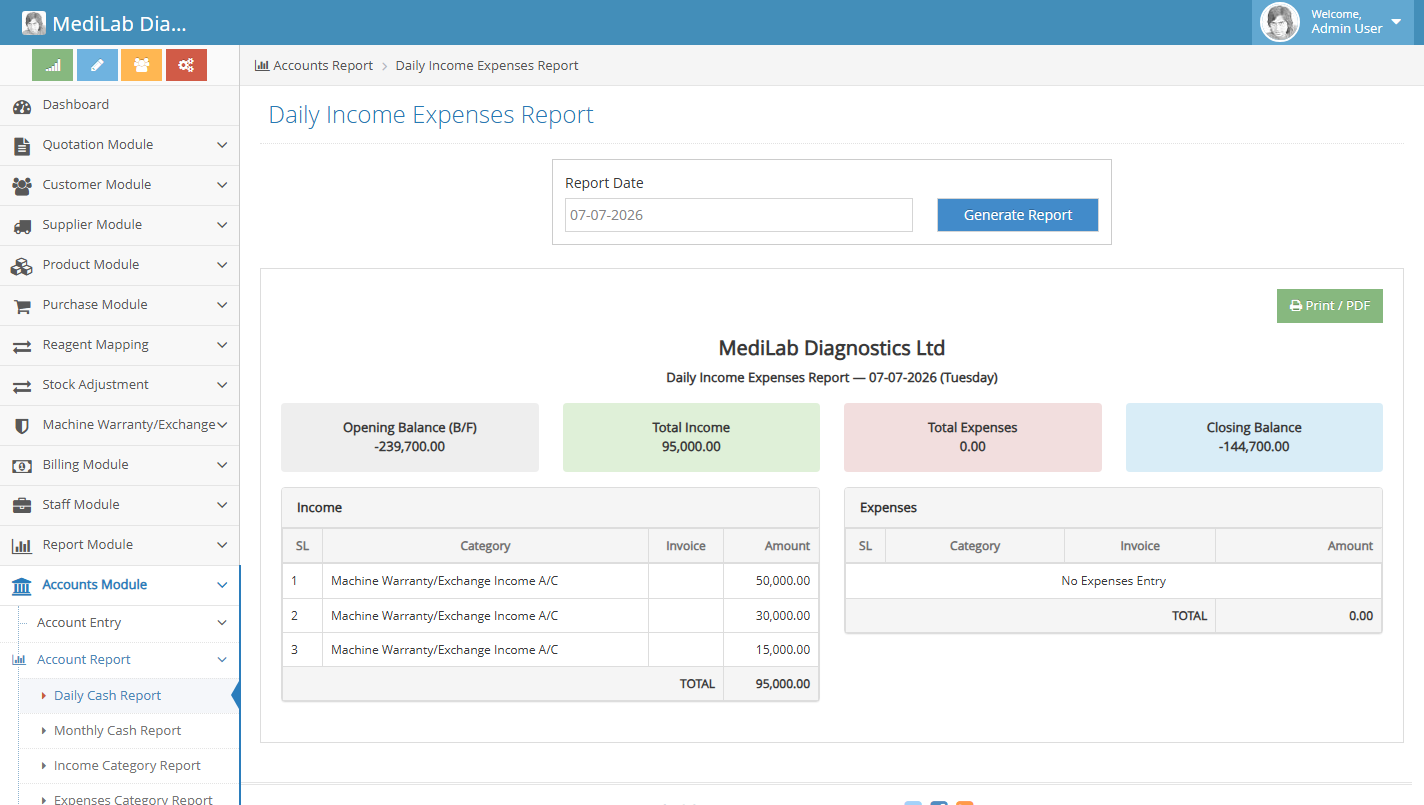Click the Opening Balance (B/F) card
This screenshot has width=1424, height=805.
pyautogui.click(x=410, y=437)
